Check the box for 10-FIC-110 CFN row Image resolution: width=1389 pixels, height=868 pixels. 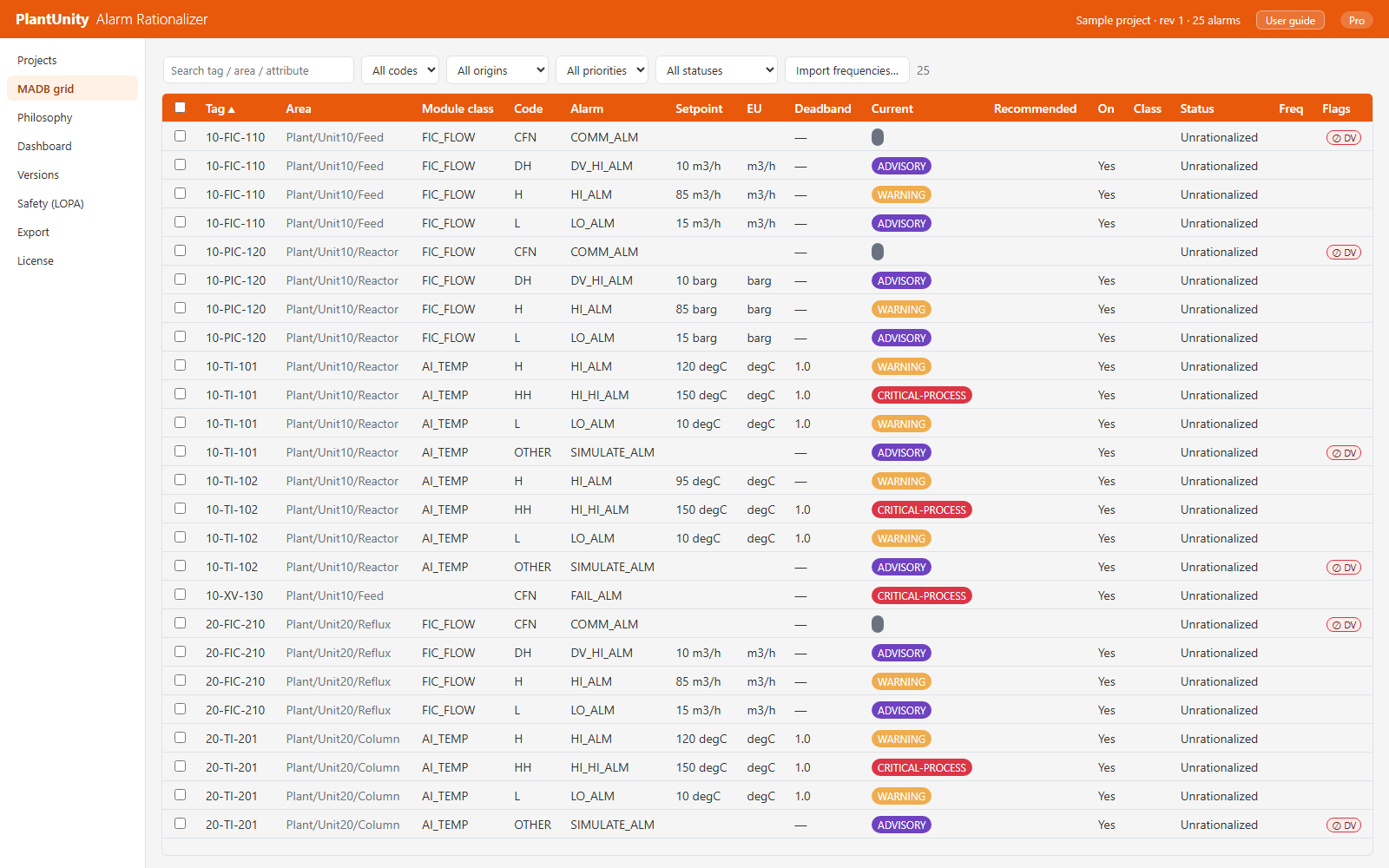[180, 136]
